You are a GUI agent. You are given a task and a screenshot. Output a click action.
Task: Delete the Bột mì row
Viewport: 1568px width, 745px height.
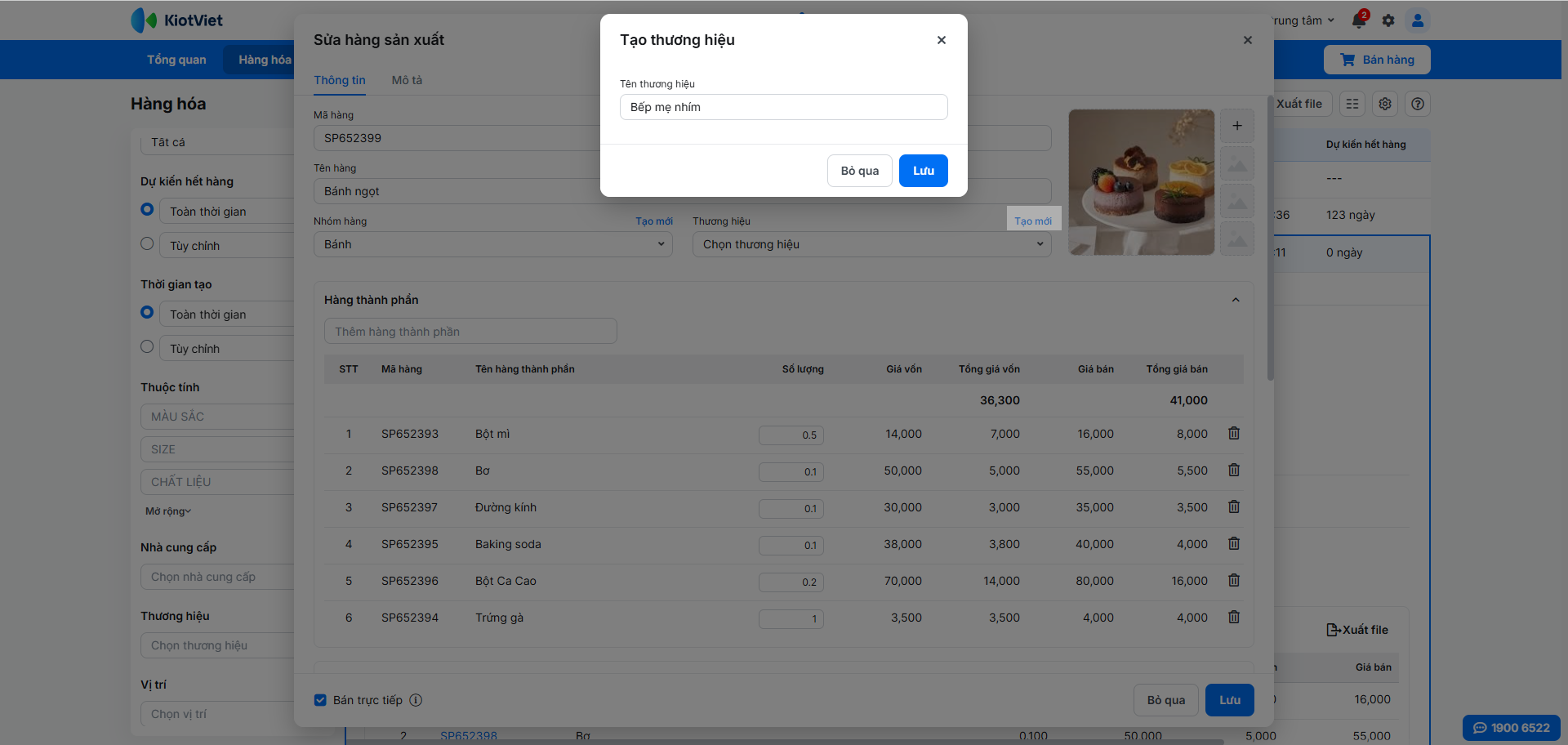pos(1234,434)
